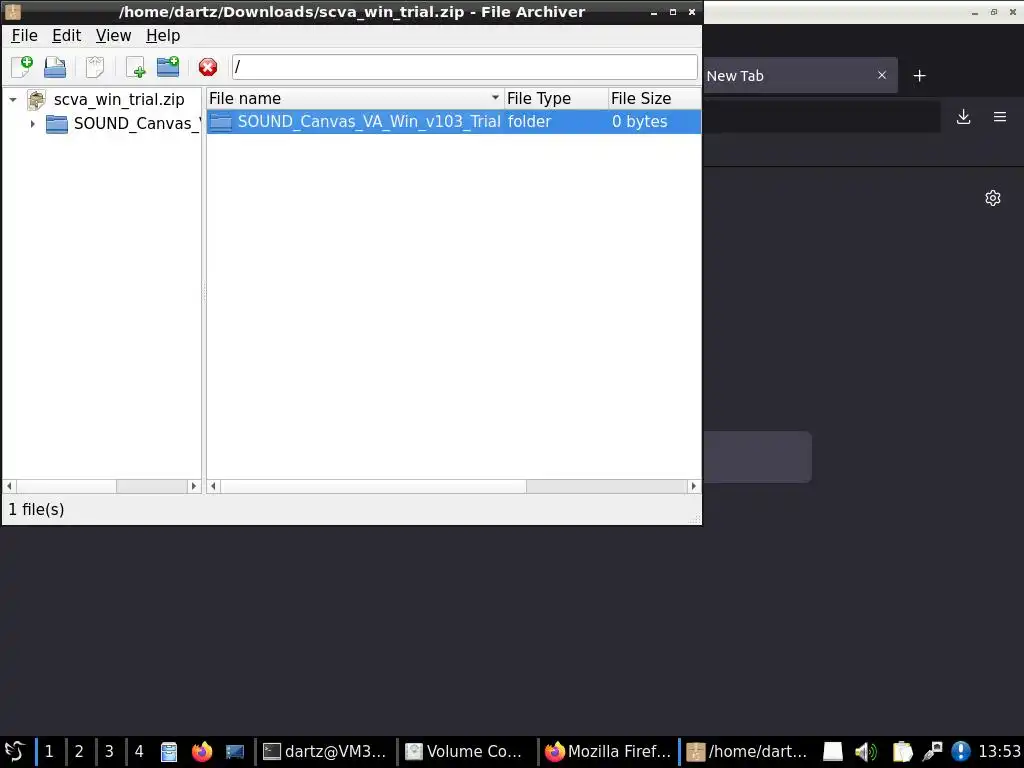Viewport: 1024px width, 768px height.
Task: Switch to the /home/dart archiver taskbar entry
Action: [748, 752]
